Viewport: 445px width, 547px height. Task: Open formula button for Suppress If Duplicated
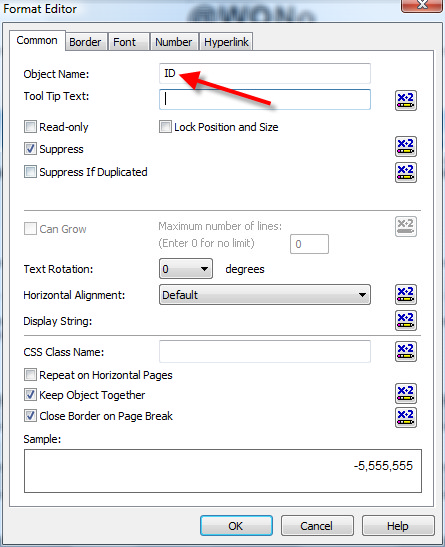pos(406,172)
